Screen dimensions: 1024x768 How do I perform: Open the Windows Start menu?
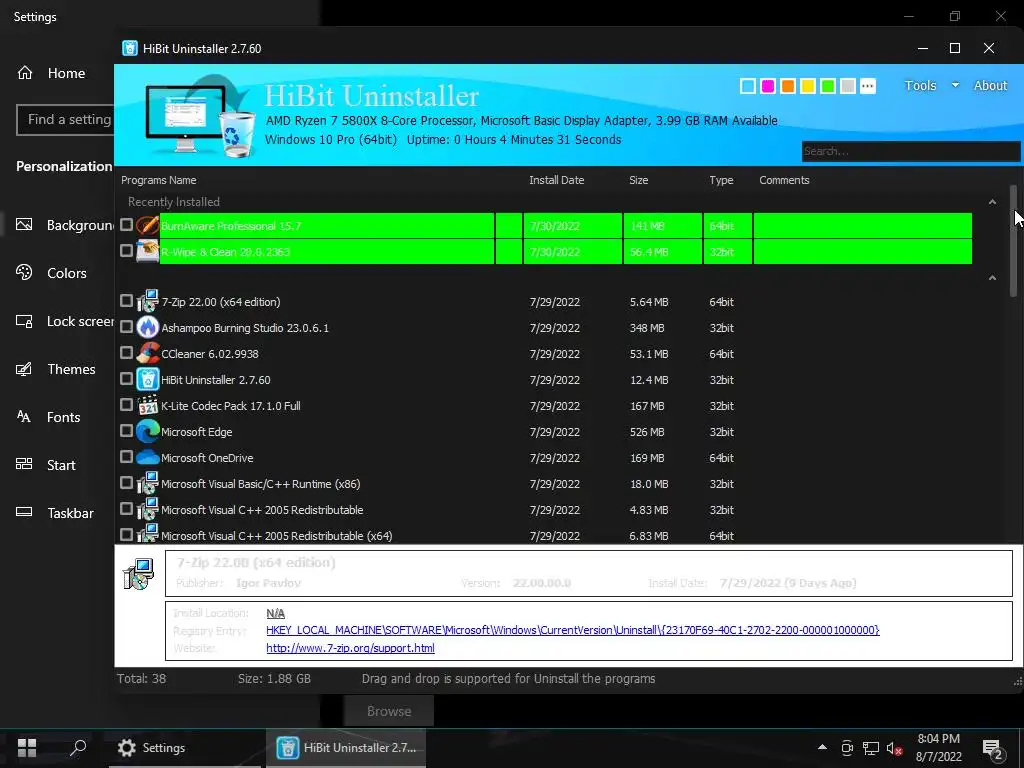(x=27, y=748)
